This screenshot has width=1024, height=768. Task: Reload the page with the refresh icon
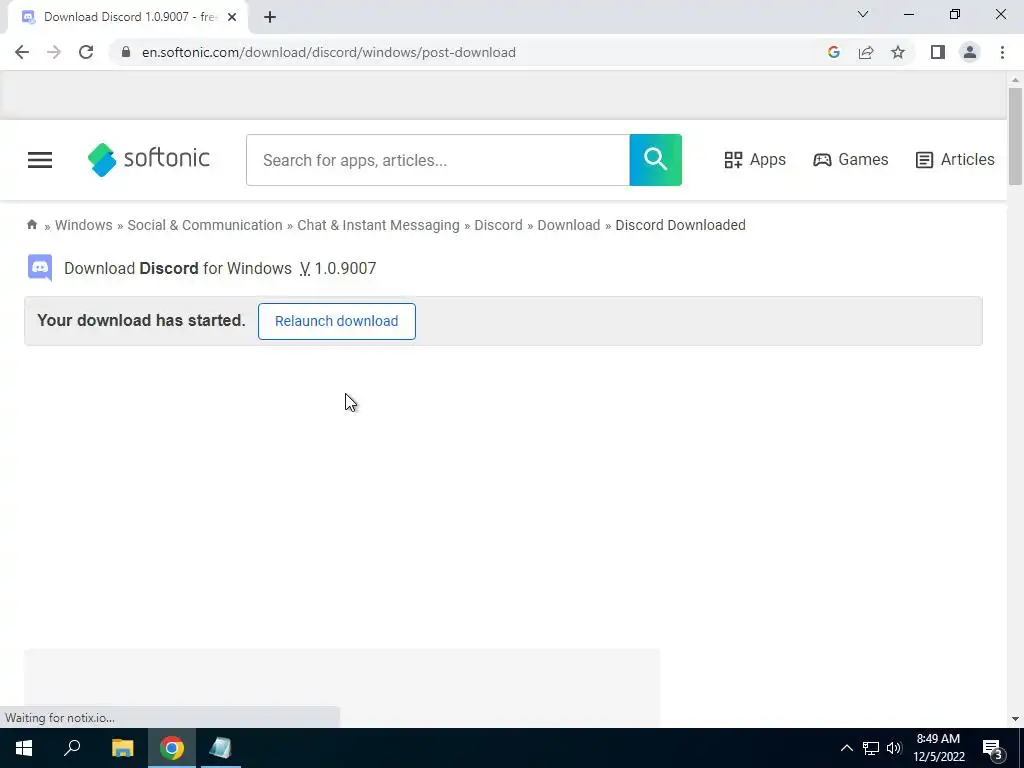pyautogui.click(x=86, y=52)
